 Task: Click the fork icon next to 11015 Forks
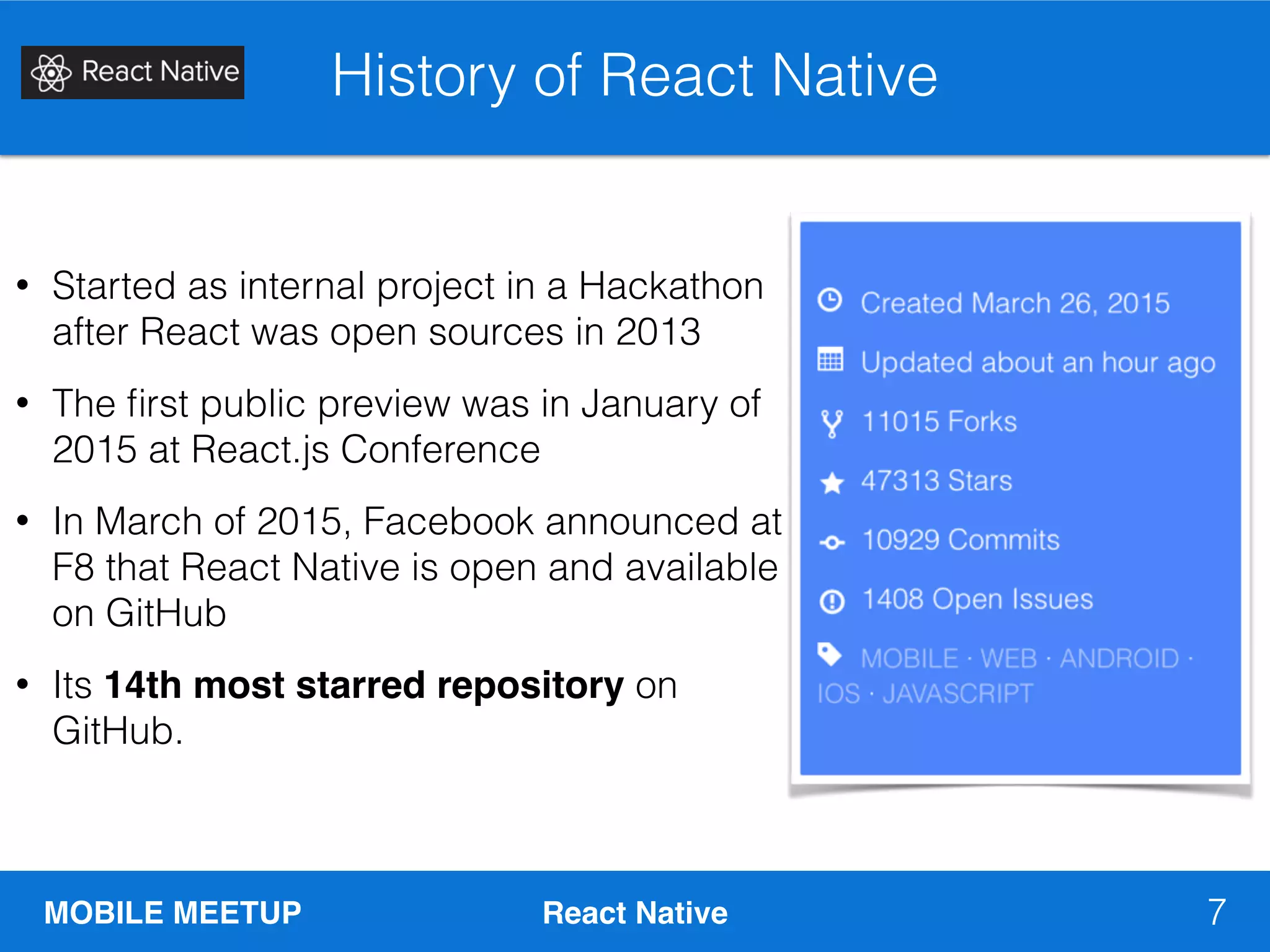click(832, 423)
